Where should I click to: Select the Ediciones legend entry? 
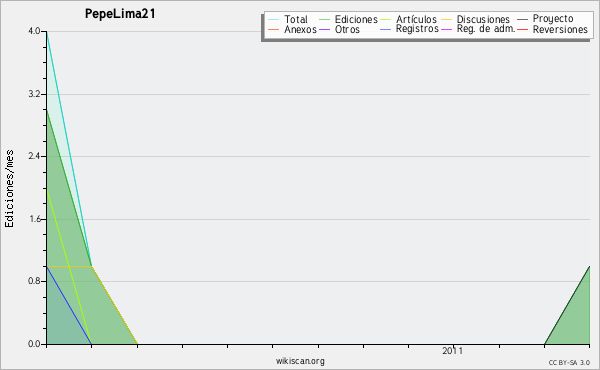(356, 19)
